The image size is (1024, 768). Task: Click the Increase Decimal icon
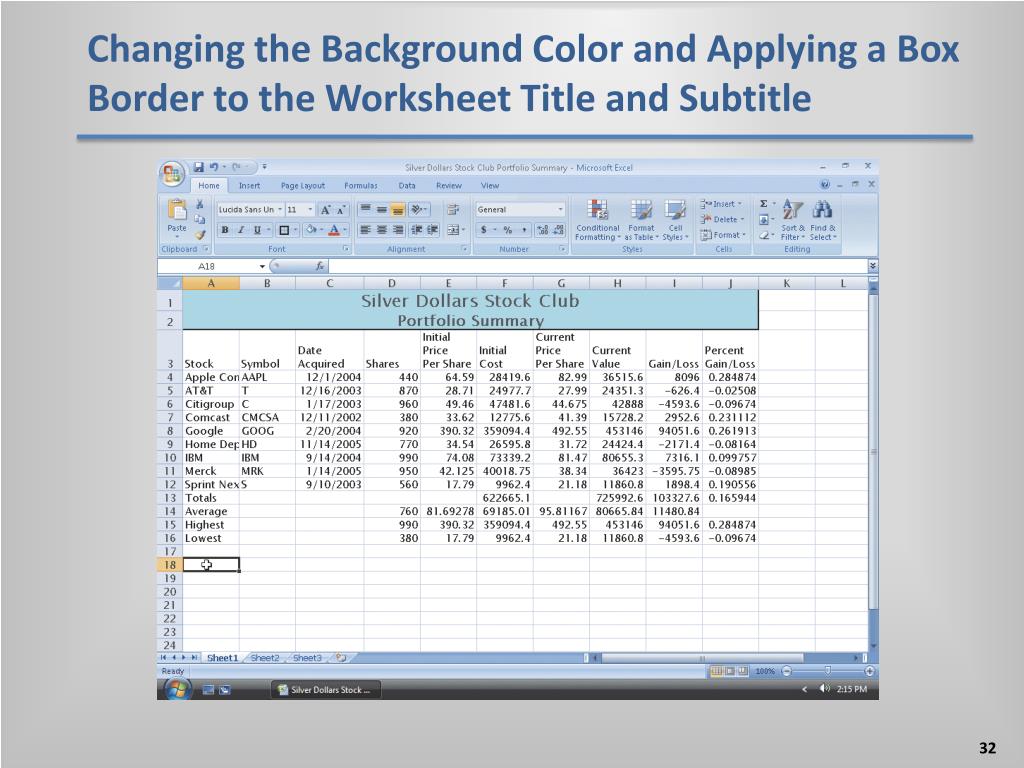[x=543, y=230]
